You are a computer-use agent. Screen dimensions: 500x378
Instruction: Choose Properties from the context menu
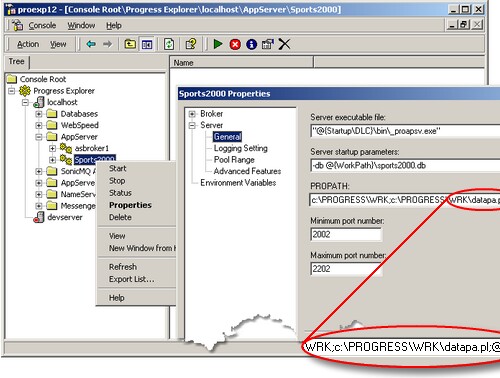(130, 205)
